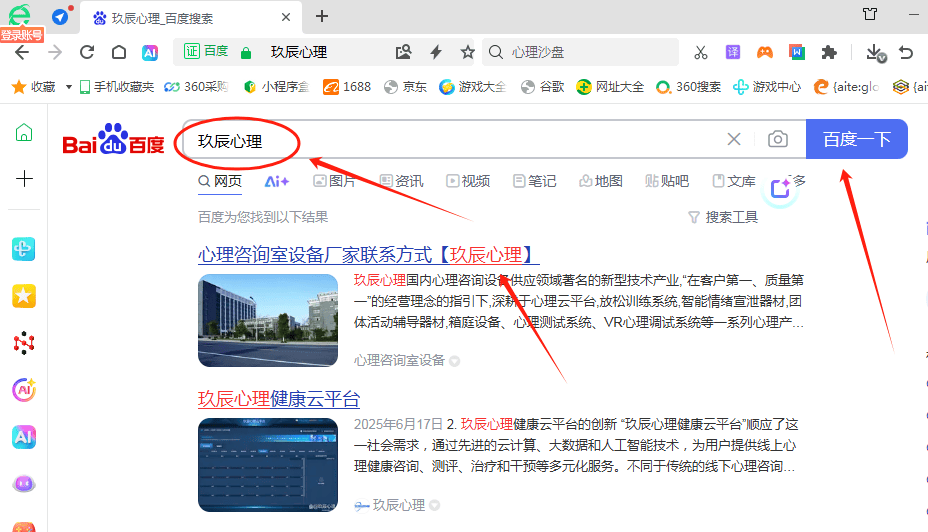Open the scissors screenshot tool

point(700,52)
